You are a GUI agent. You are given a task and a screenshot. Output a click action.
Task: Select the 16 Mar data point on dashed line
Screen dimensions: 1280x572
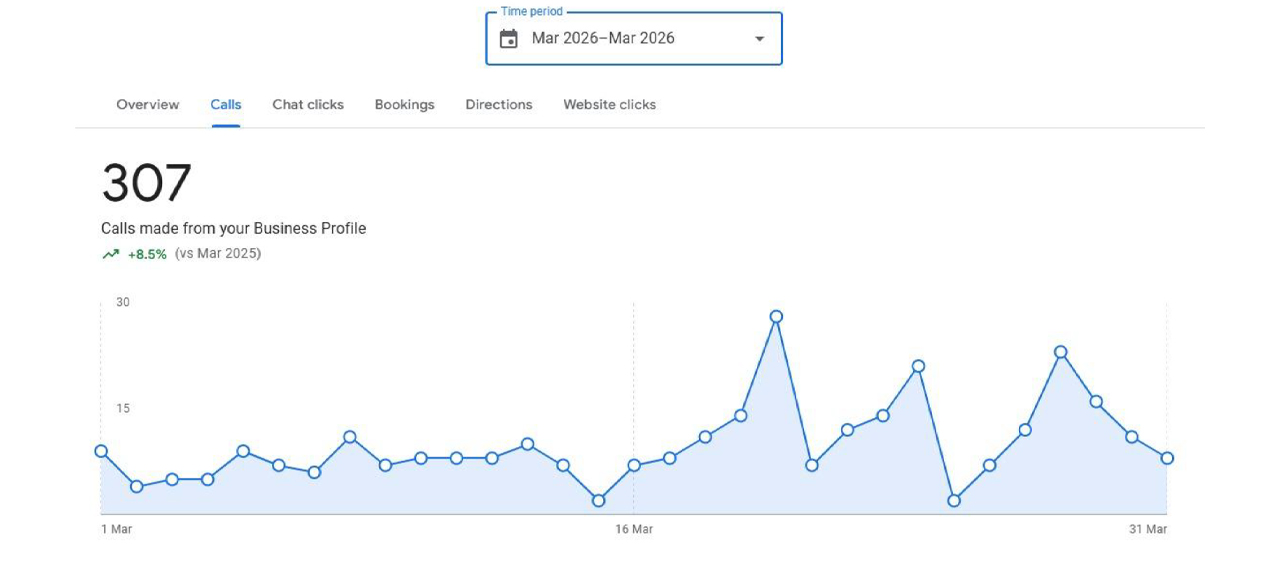634,465
